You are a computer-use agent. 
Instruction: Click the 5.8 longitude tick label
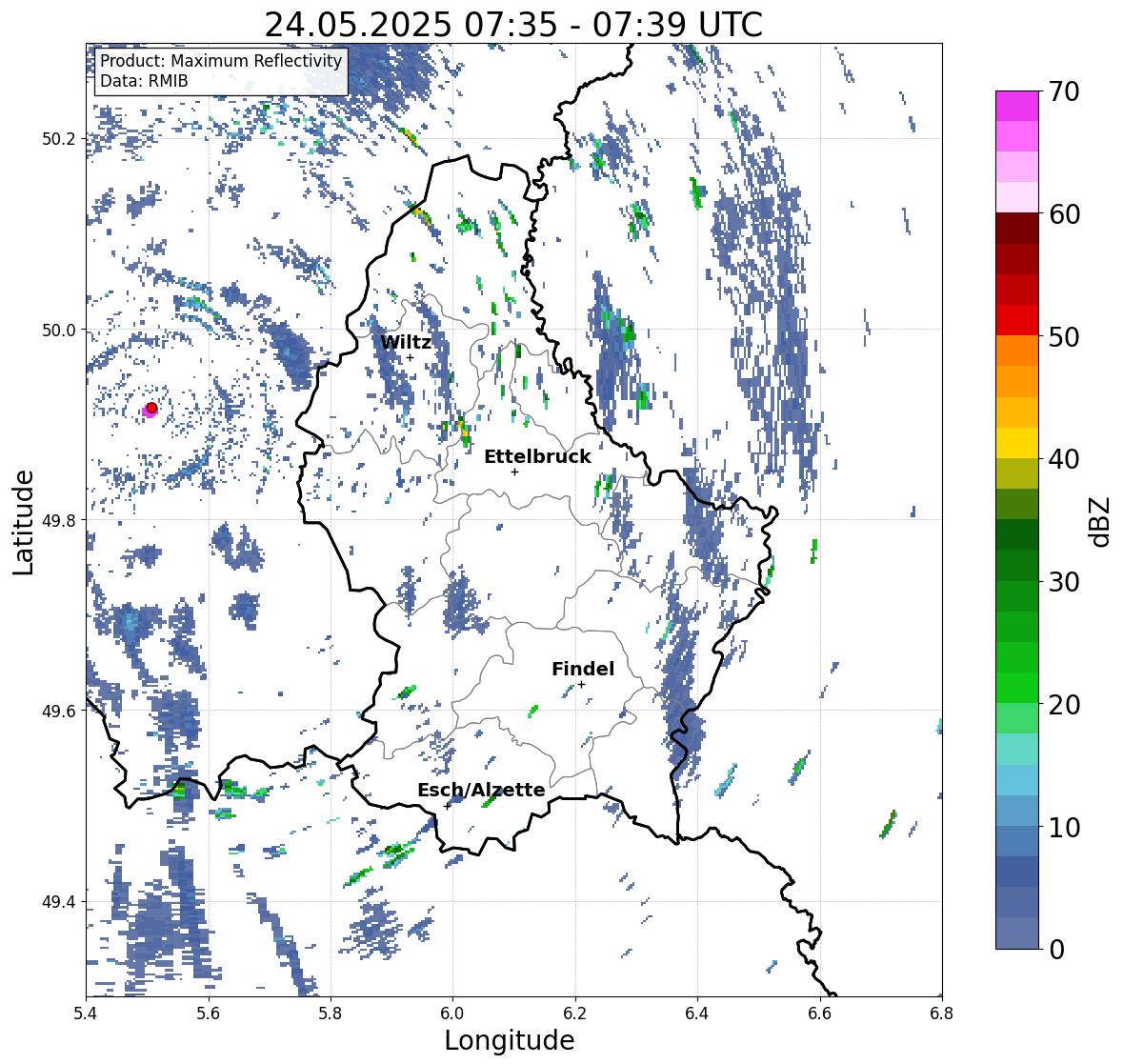(x=331, y=1014)
